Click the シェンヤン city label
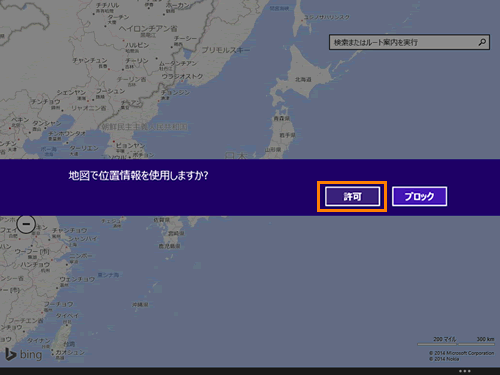This screenshot has width=500, height=375. pyautogui.click(x=71, y=92)
